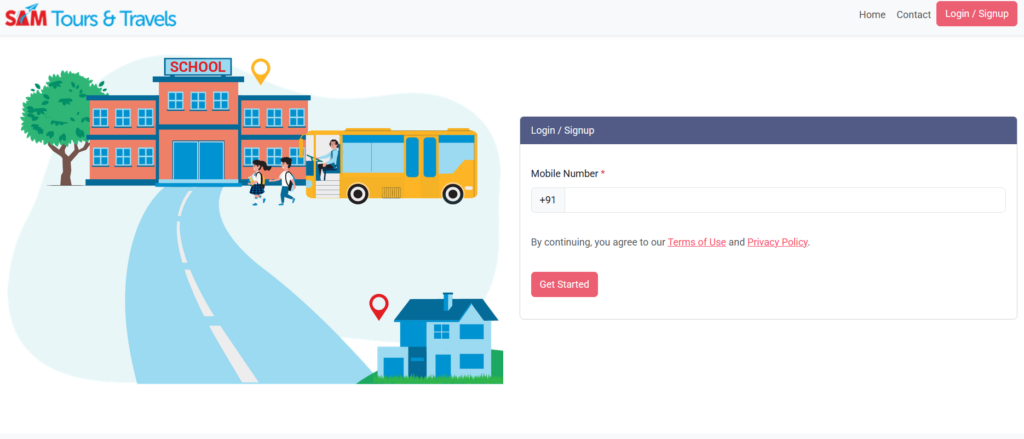Click the Login / Signup navbar button
1024x439 pixels.
[976, 14]
